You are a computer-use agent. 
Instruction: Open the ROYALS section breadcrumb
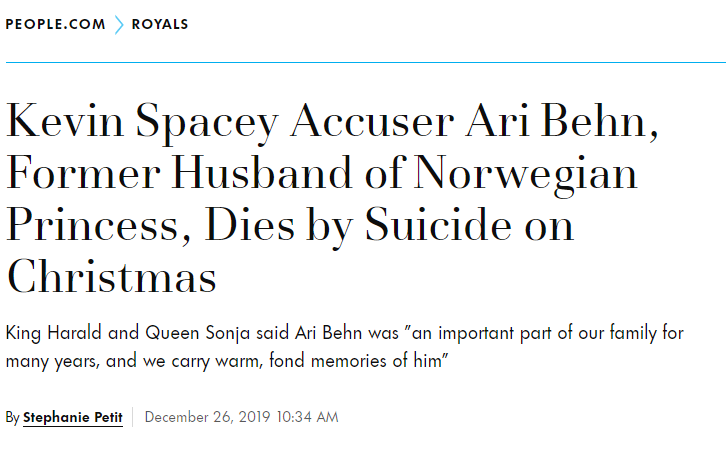tap(160, 24)
